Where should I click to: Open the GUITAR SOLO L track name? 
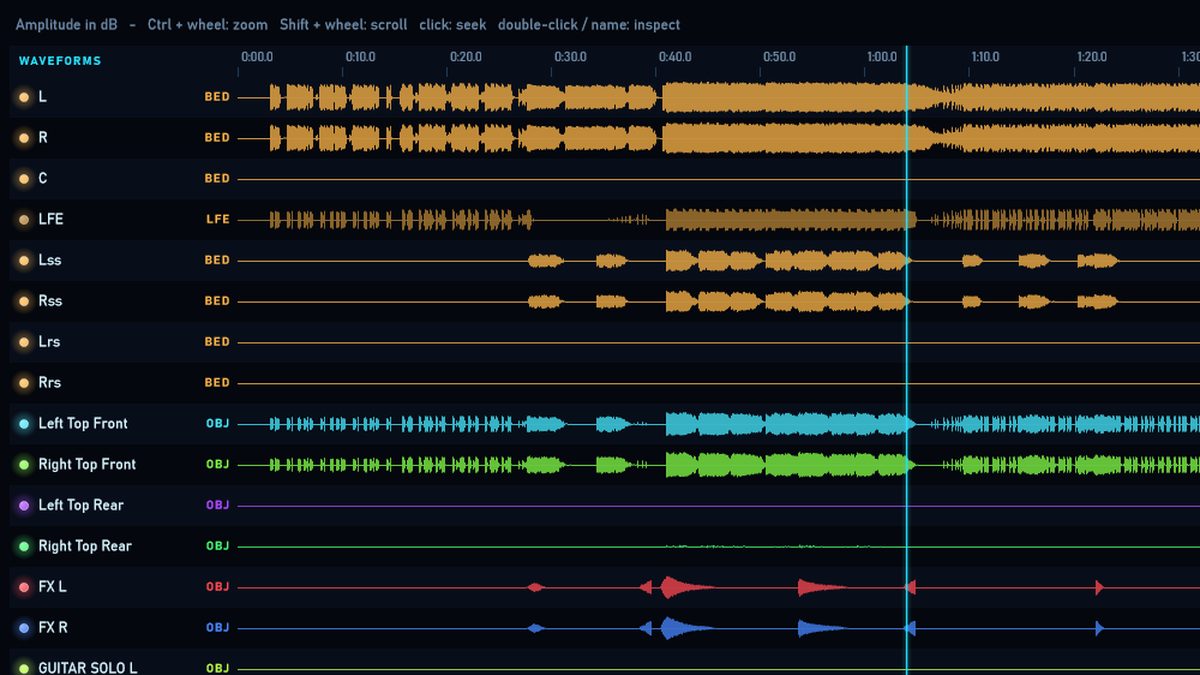[88, 667]
